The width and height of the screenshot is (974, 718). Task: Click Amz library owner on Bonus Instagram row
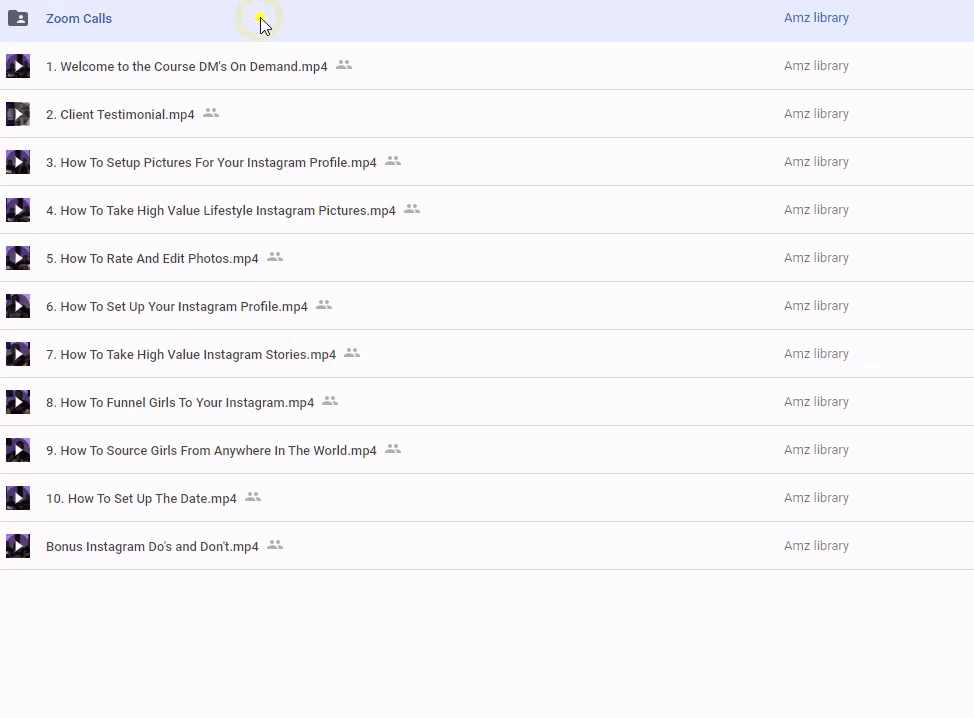pos(816,545)
